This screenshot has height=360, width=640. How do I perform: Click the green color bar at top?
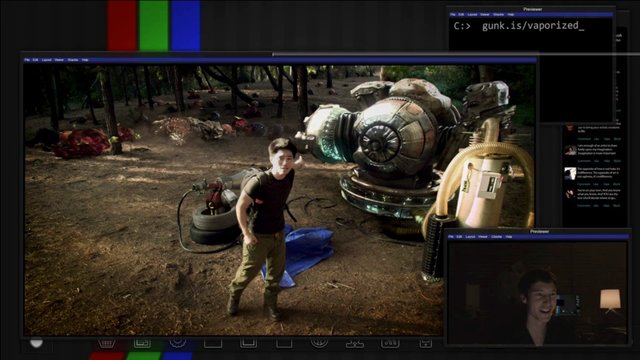click(153, 25)
